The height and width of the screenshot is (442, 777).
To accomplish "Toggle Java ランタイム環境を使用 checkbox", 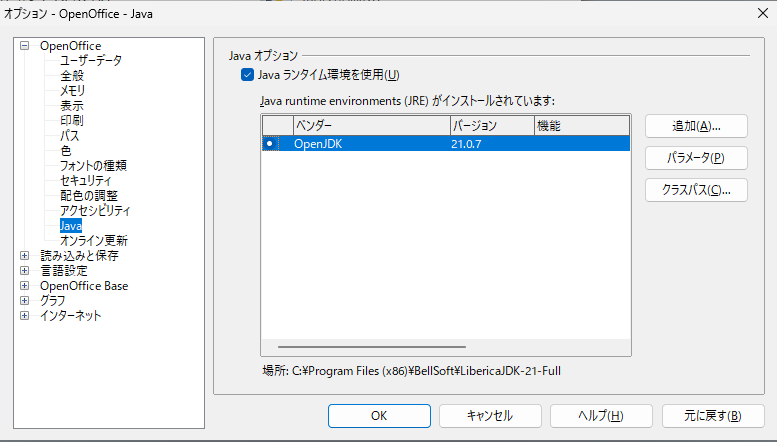I will click(247, 75).
